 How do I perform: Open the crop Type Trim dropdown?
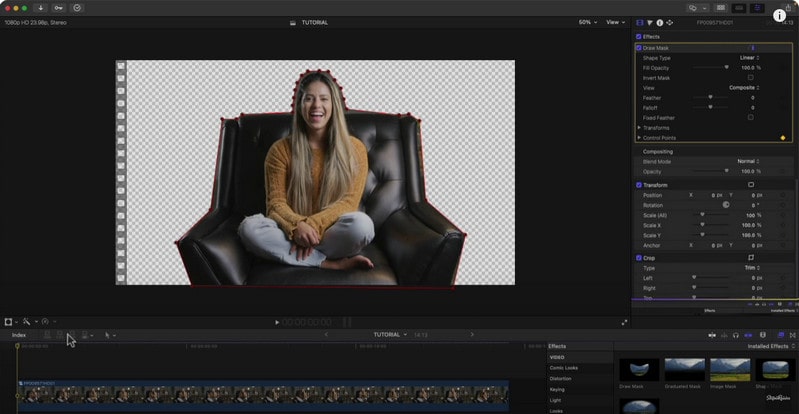752,268
